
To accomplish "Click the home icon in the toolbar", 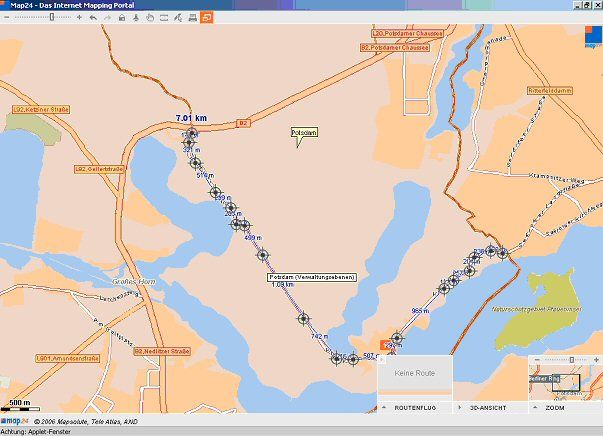I will pyautogui.click(x=121, y=18).
